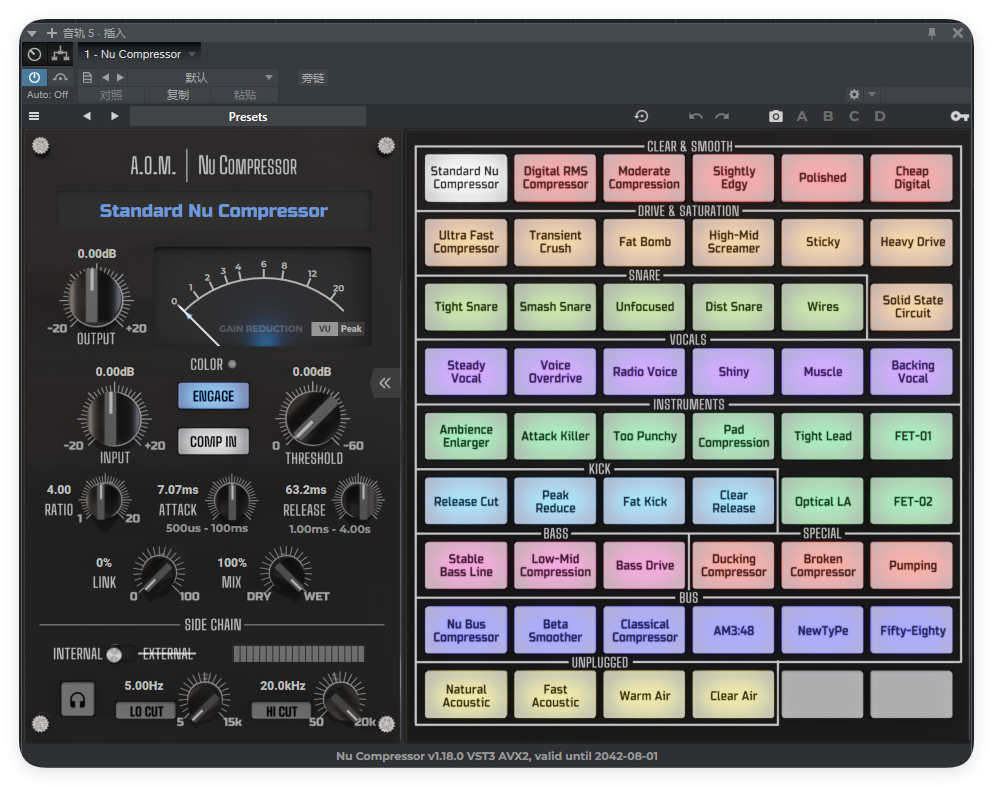The image size is (993, 787).
Task: Toggle the COMP IN button
Action: coord(213,441)
